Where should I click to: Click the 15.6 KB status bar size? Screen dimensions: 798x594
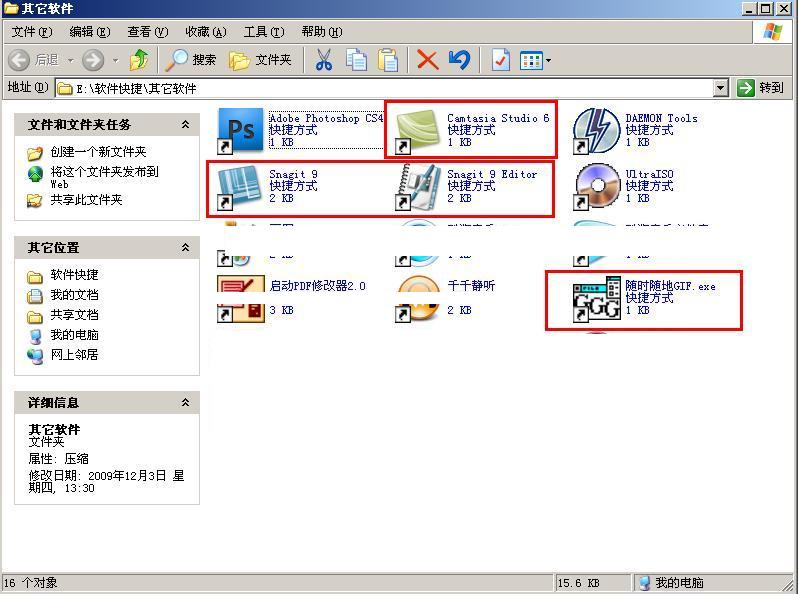(578, 583)
